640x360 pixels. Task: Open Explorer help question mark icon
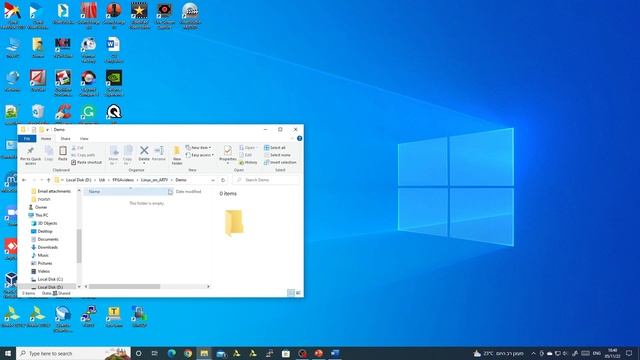point(300,139)
